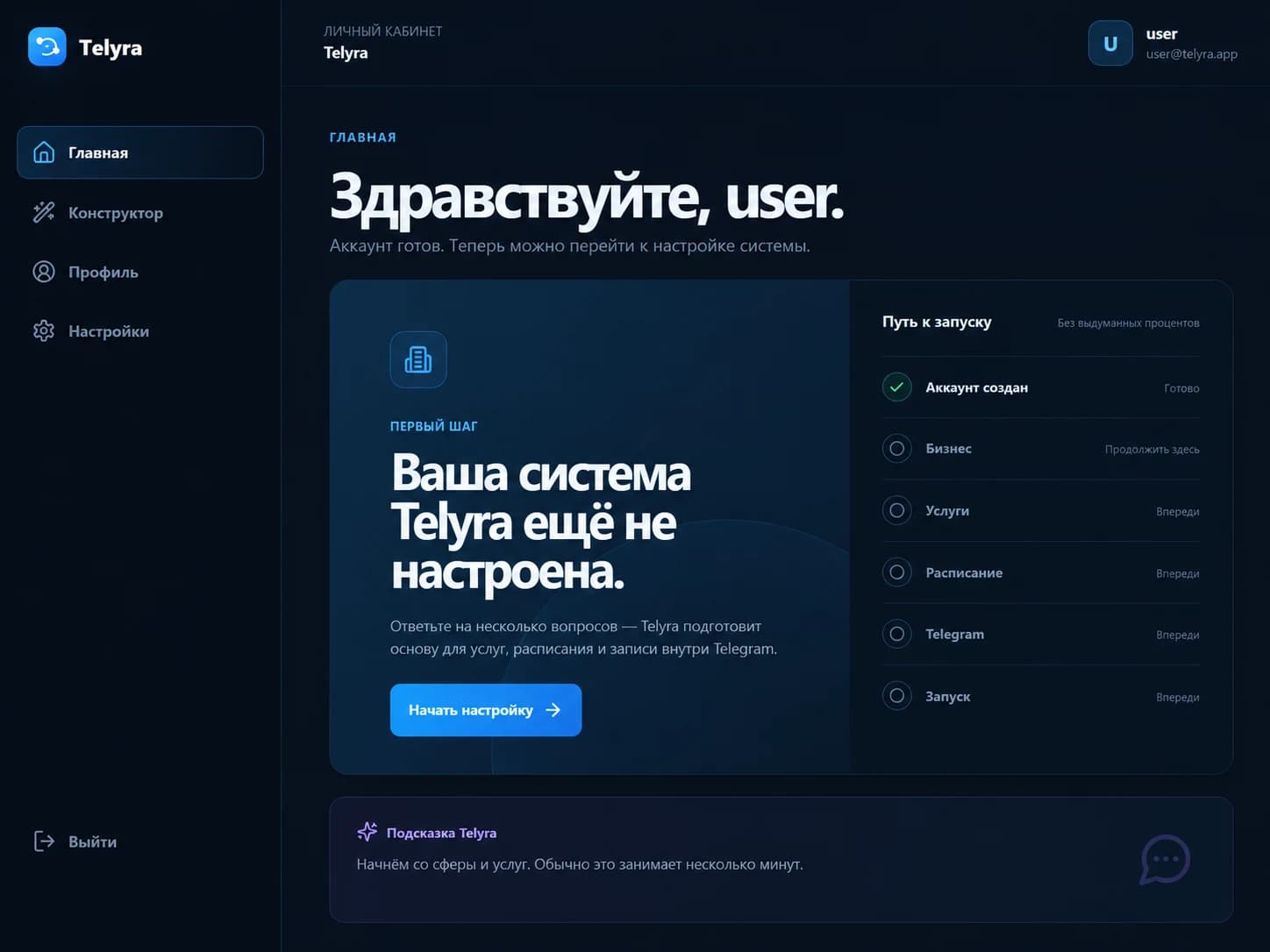Viewport: 1270px width, 952px height.
Task: Click the username user in the header
Action: [1161, 34]
